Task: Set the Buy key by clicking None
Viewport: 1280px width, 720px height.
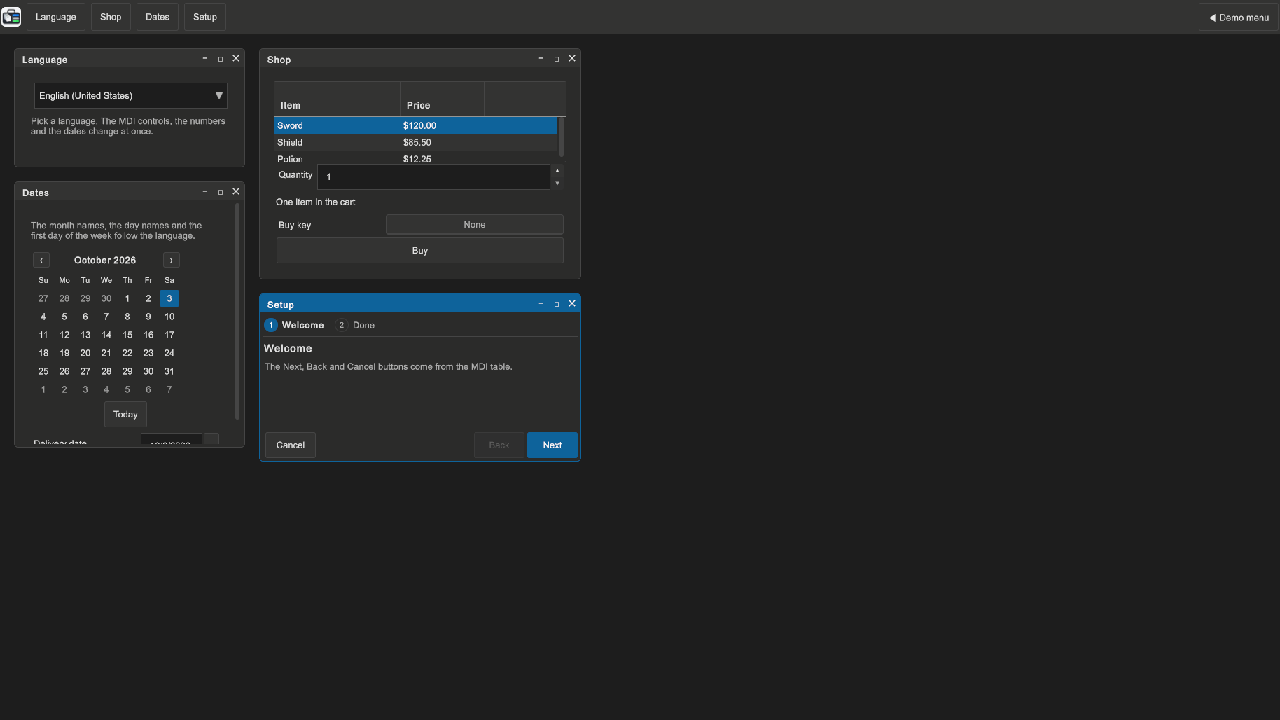Action: pos(475,225)
